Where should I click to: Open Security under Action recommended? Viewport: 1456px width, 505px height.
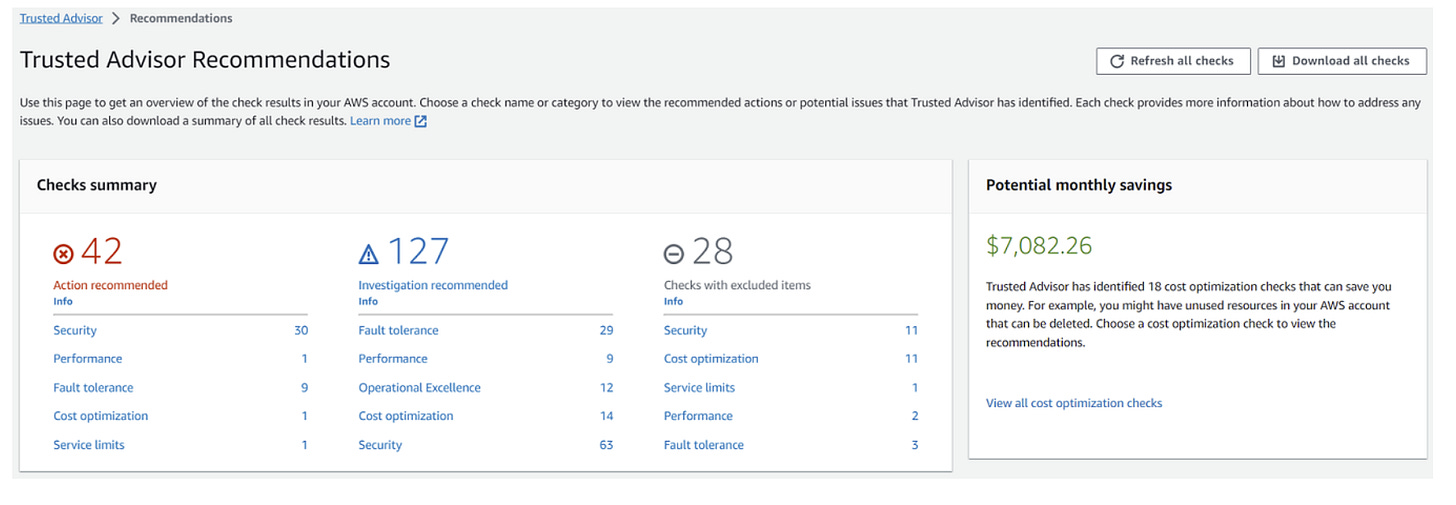click(x=75, y=330)
